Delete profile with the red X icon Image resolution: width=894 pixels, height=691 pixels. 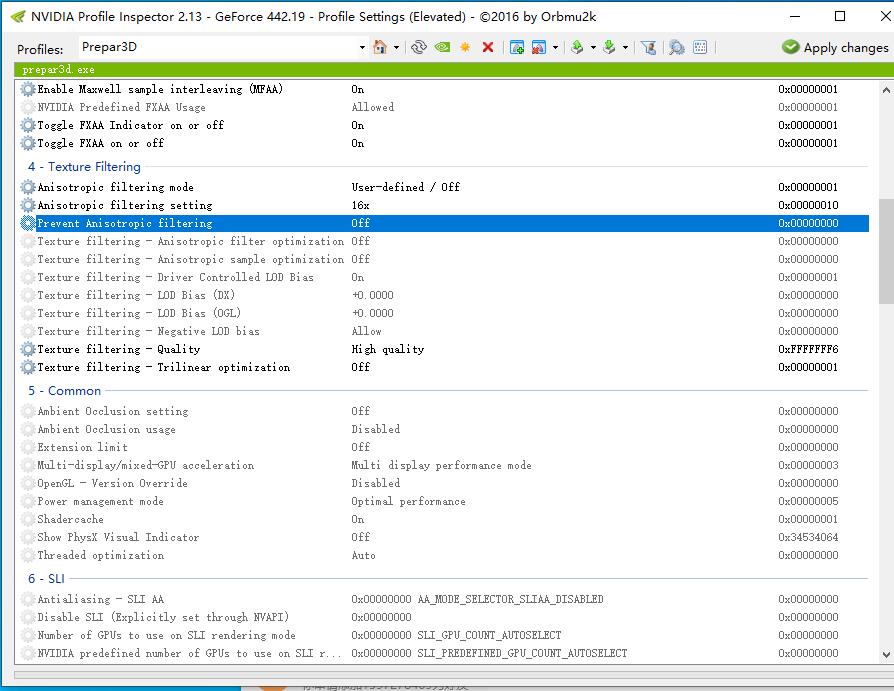tap(488, 47)
